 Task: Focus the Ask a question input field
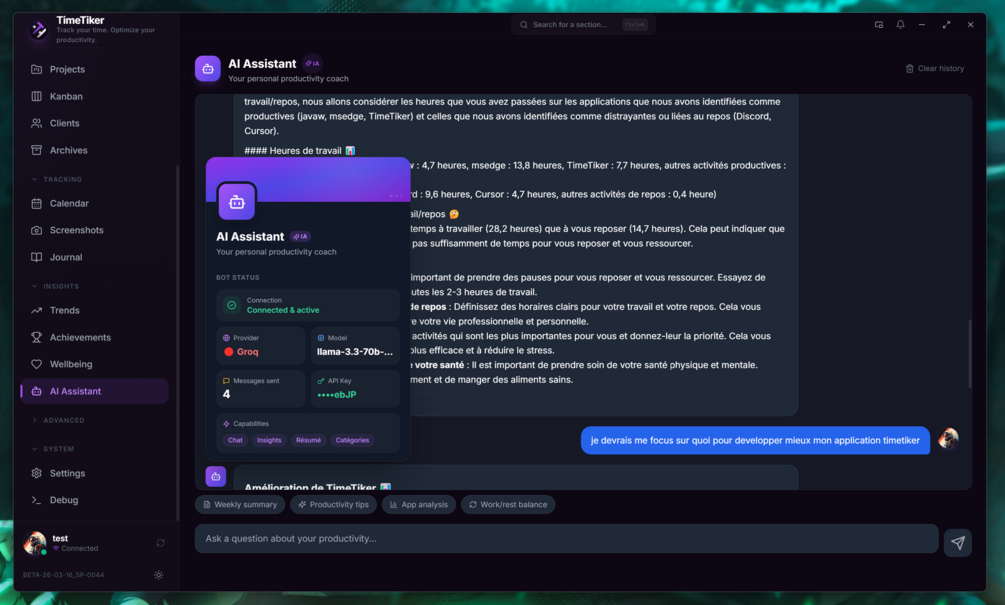567,538
